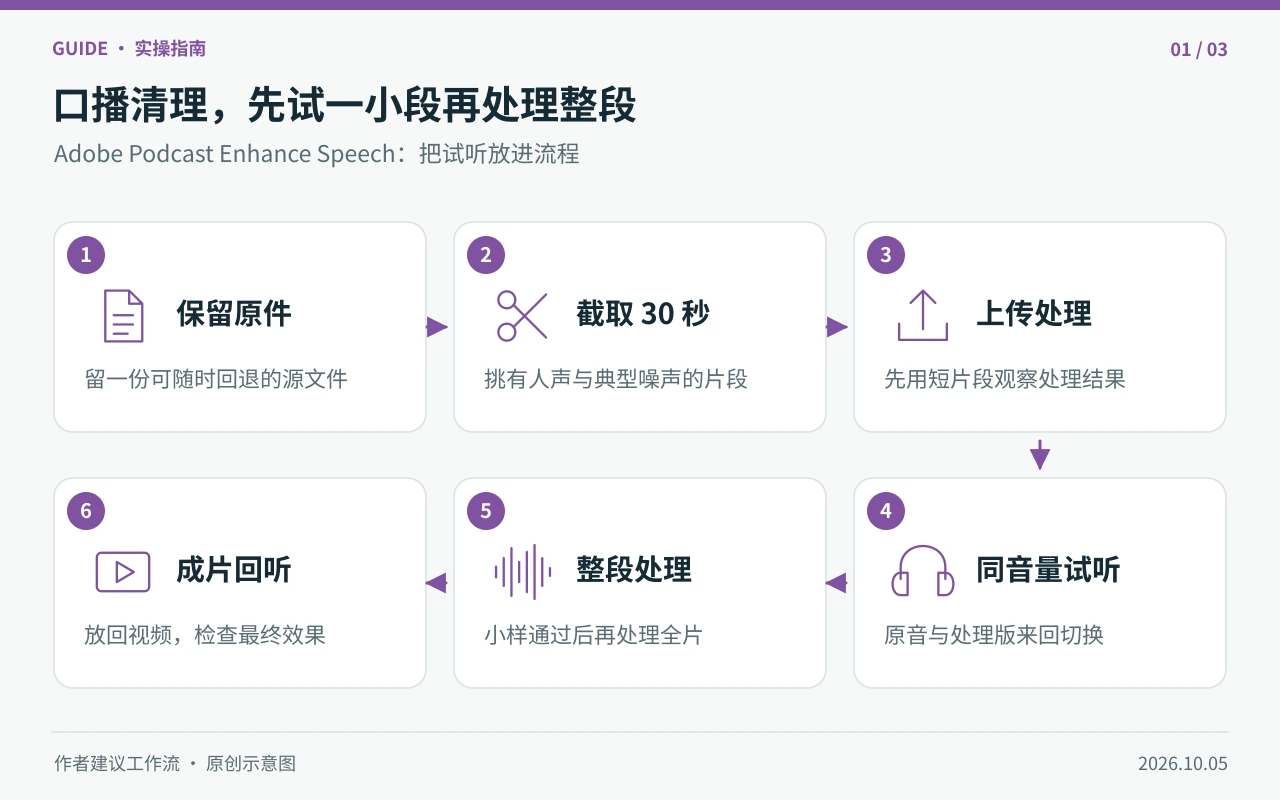1280x800 pixels.
Task: Select the 同音量试听 card heading
Action: point(1048,570)
